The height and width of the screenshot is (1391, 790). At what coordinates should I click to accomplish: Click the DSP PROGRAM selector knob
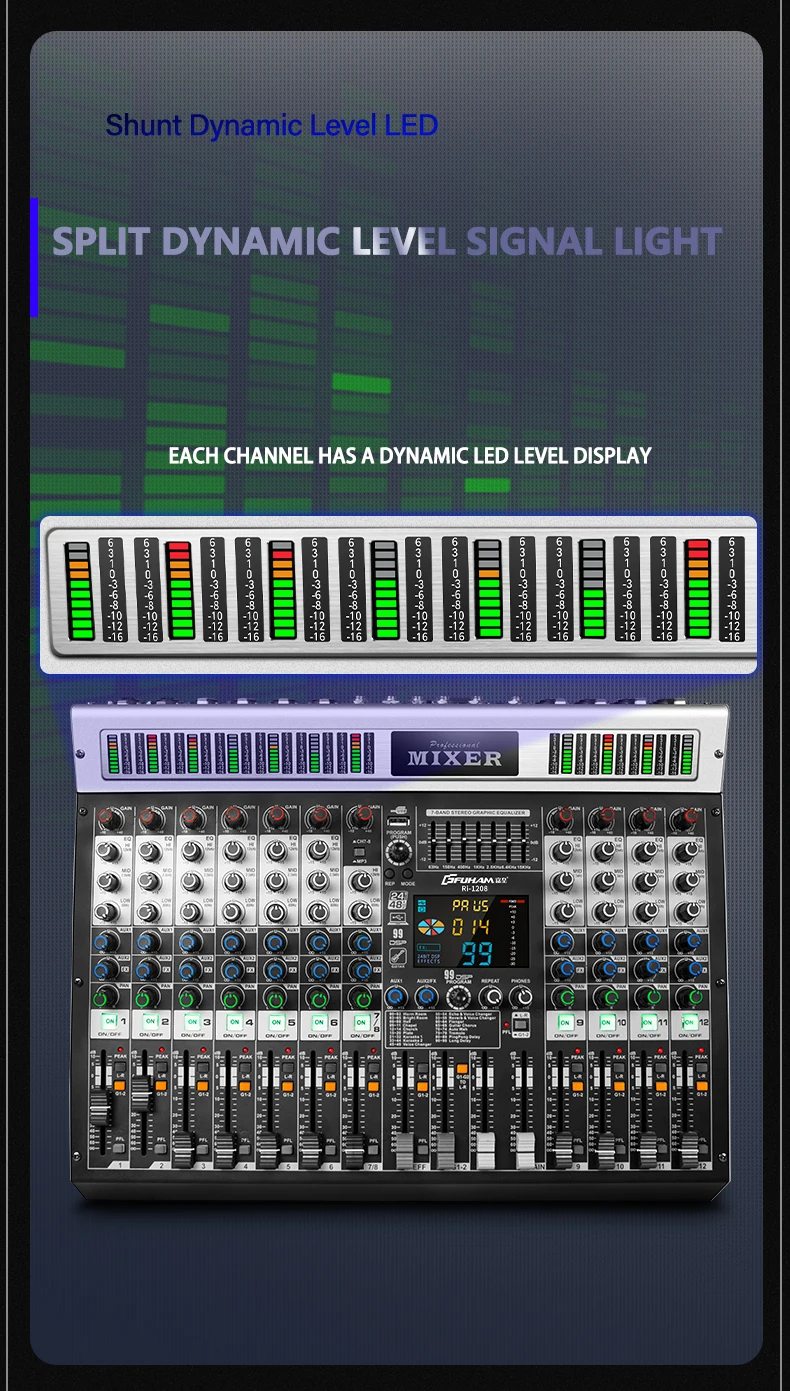(x=458, y=997)
